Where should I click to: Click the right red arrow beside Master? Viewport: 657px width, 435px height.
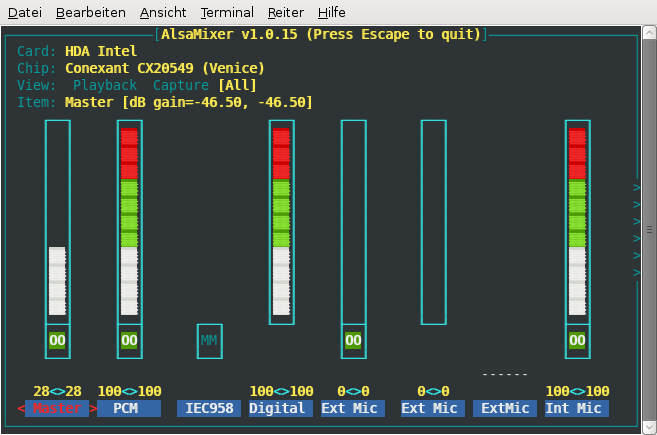(93, 408)
